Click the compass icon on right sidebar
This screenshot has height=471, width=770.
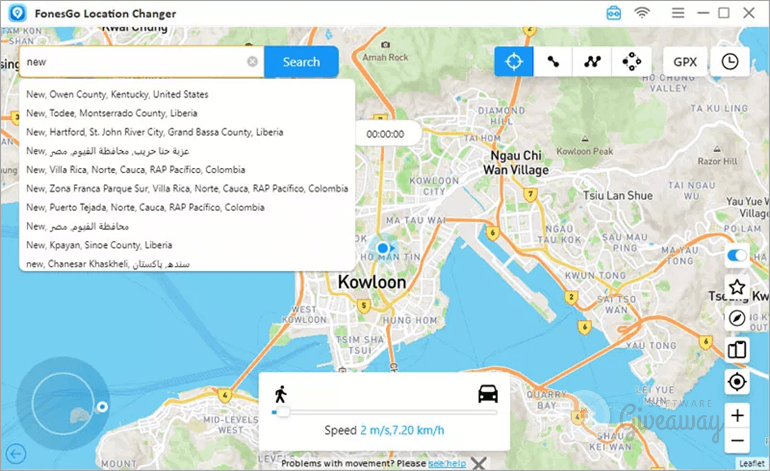(x=737, y=318)
